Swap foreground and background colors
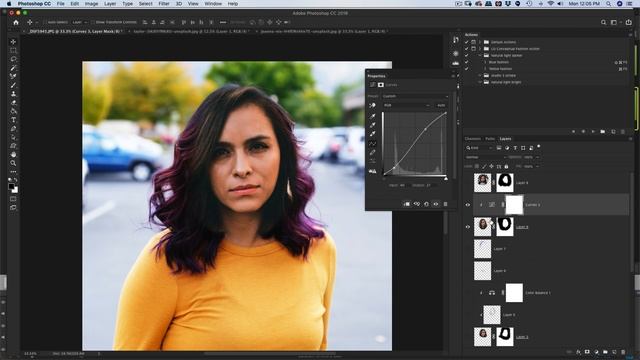 [16, 180]
